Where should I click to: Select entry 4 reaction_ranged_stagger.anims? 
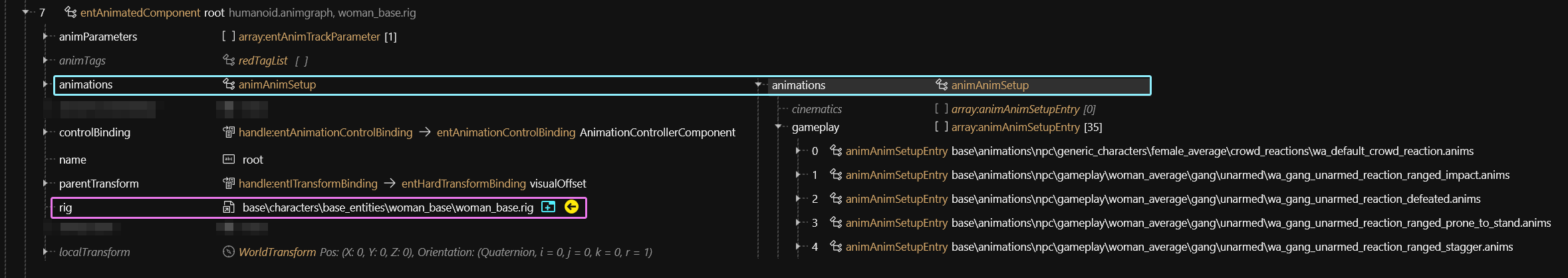1232,247
